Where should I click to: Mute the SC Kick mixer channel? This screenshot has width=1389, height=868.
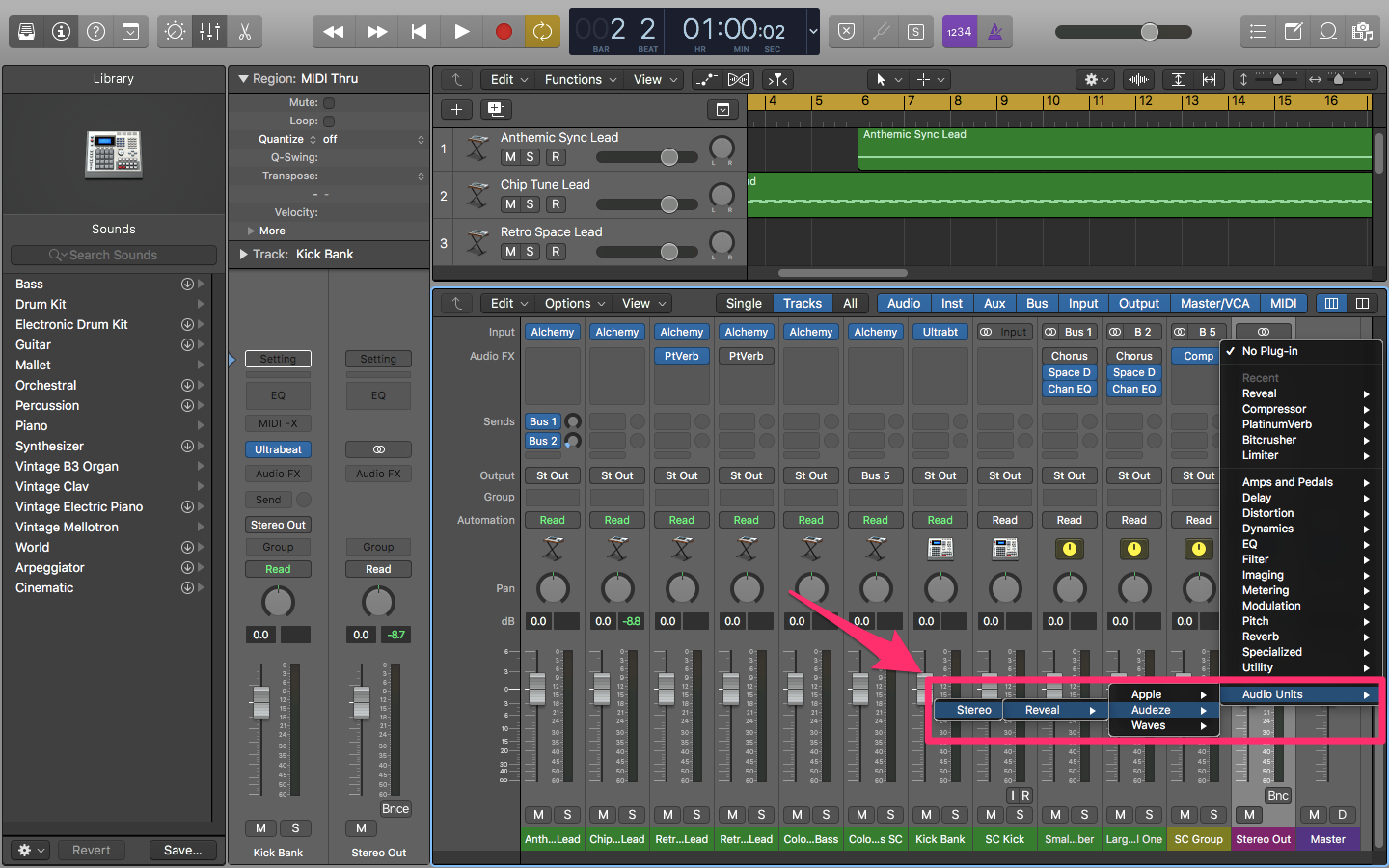point(991,814)
